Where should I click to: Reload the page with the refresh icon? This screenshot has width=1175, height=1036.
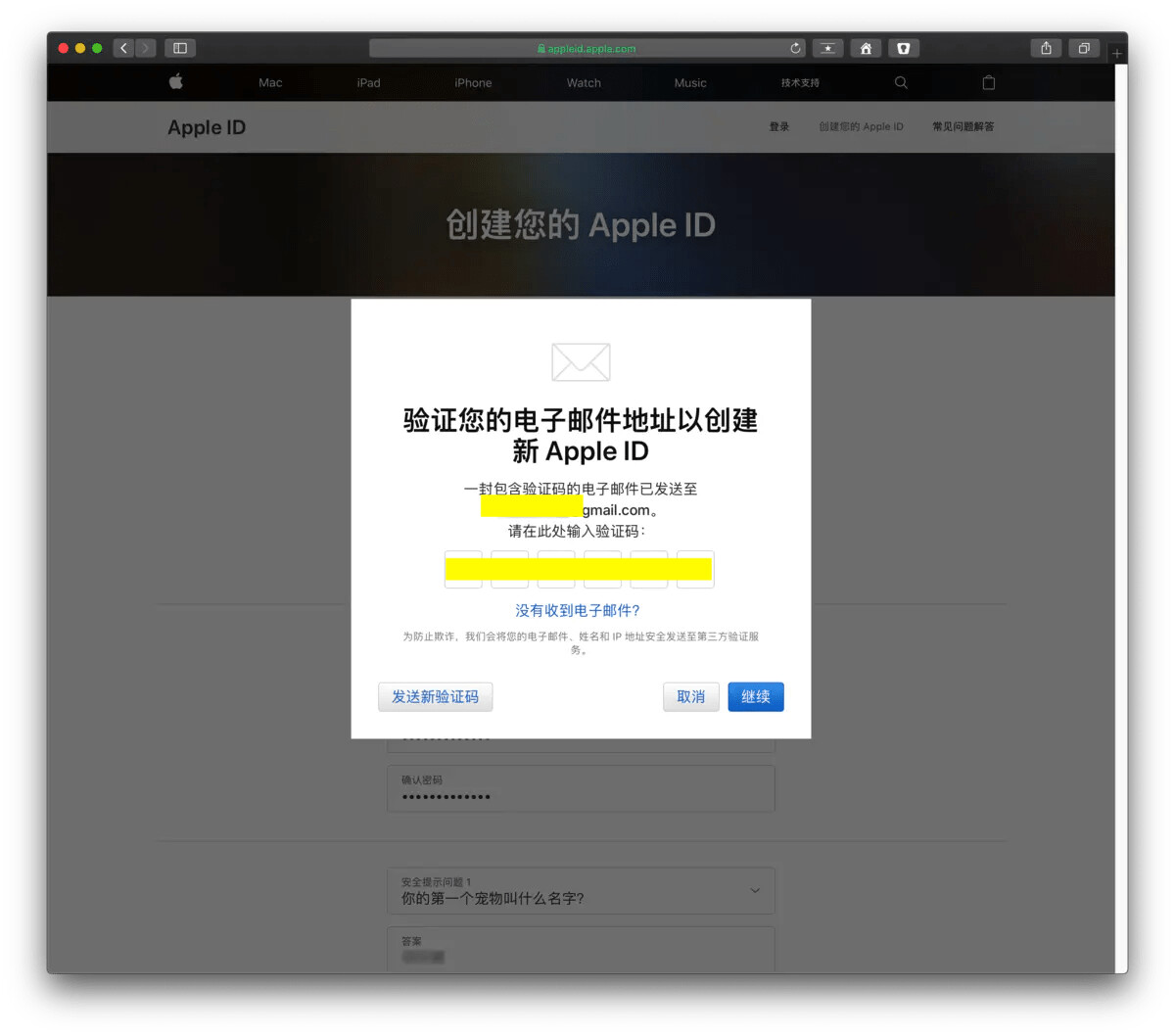tap(795, 48)
